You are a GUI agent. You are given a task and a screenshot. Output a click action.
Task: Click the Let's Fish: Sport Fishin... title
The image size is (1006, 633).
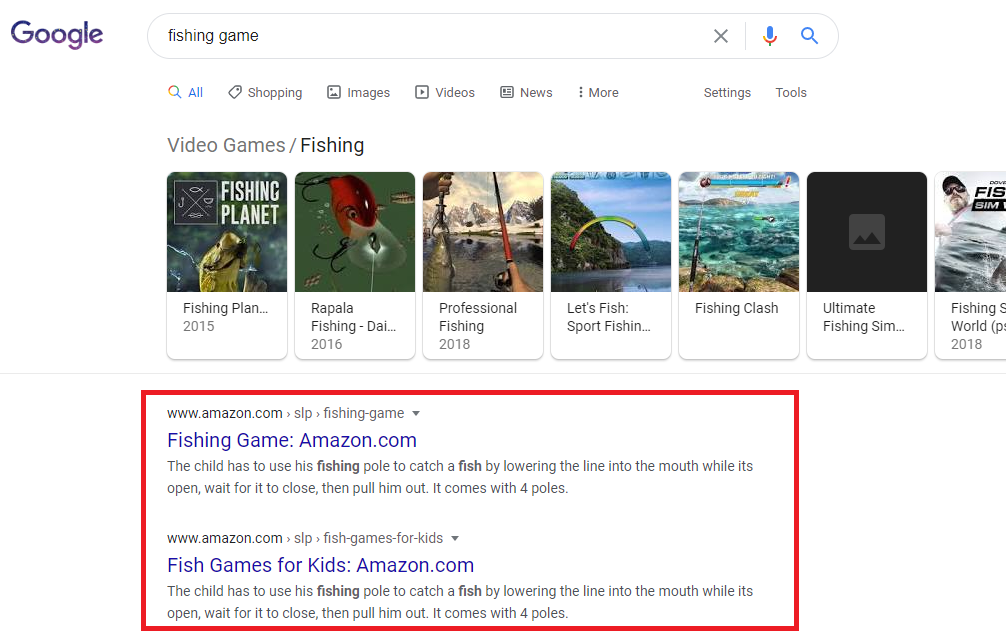[x=609, y=317]
